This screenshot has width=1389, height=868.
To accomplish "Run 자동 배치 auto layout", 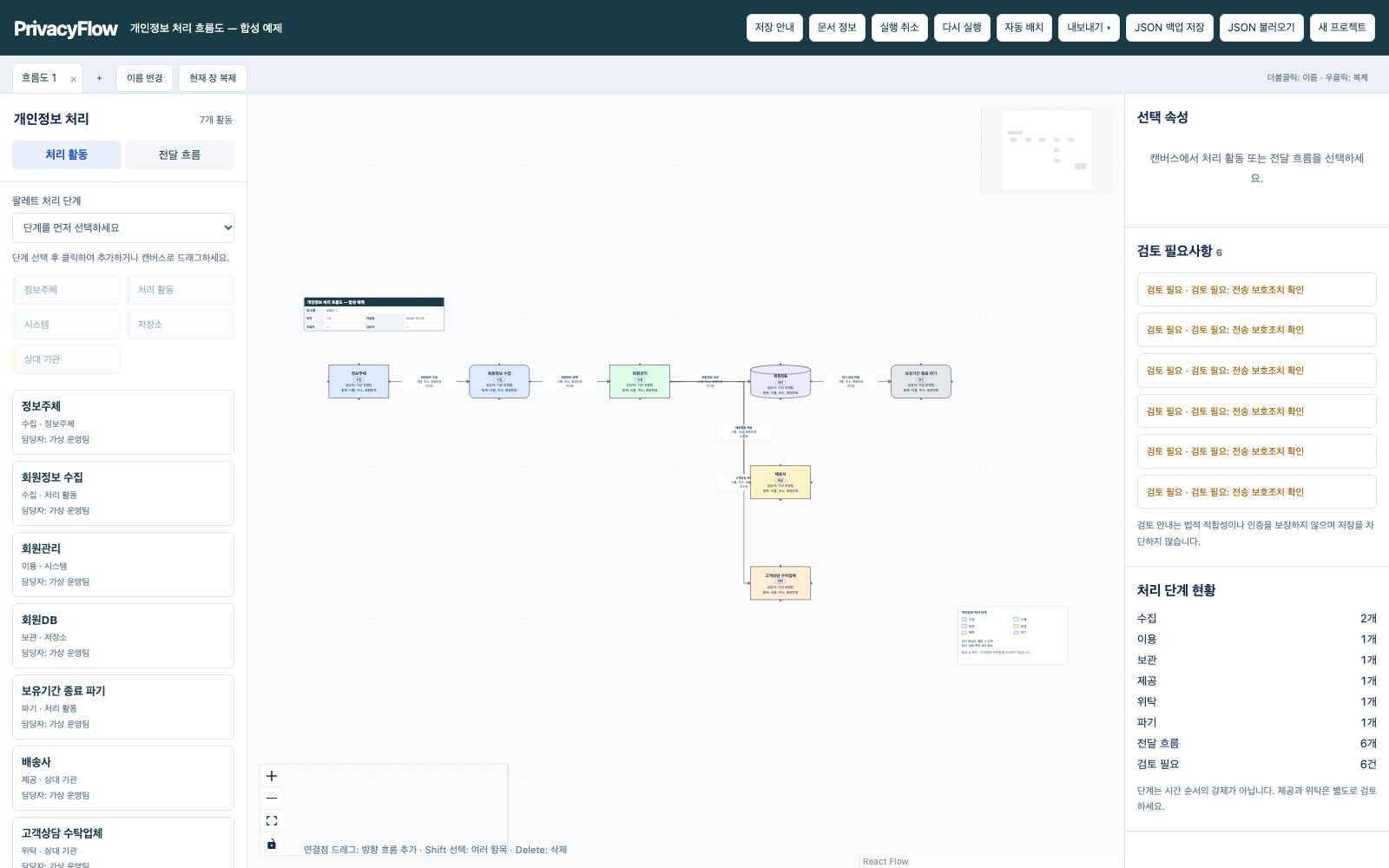I will (x=1024, y=28).
